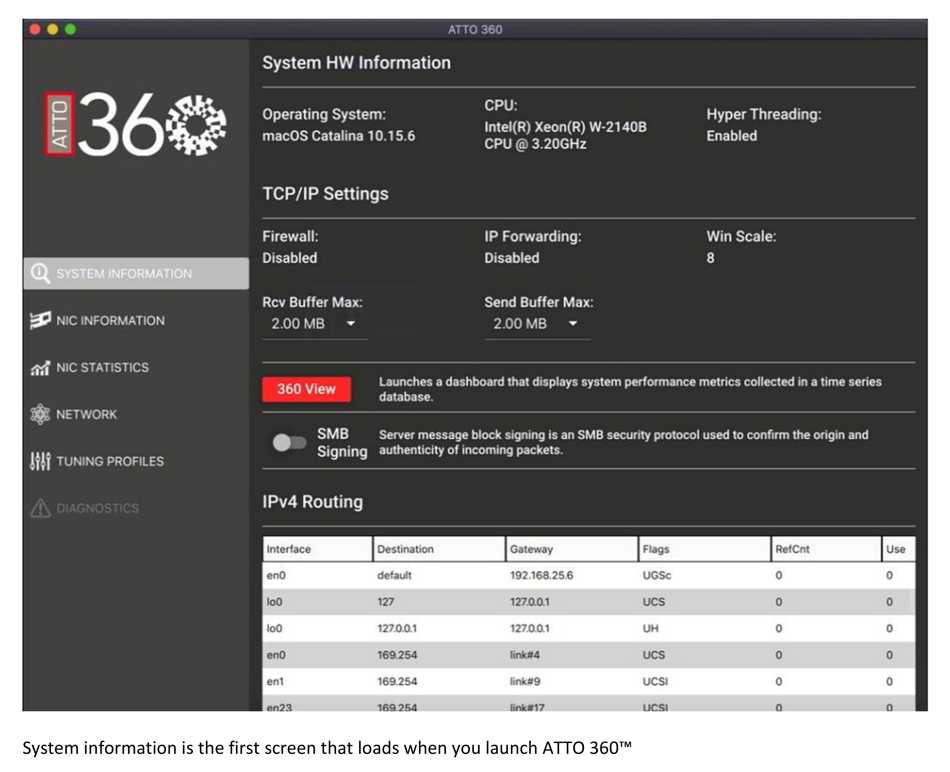Open the Rcv Buffer Max dropdown

pyautogui.click(x=314, y=324)
